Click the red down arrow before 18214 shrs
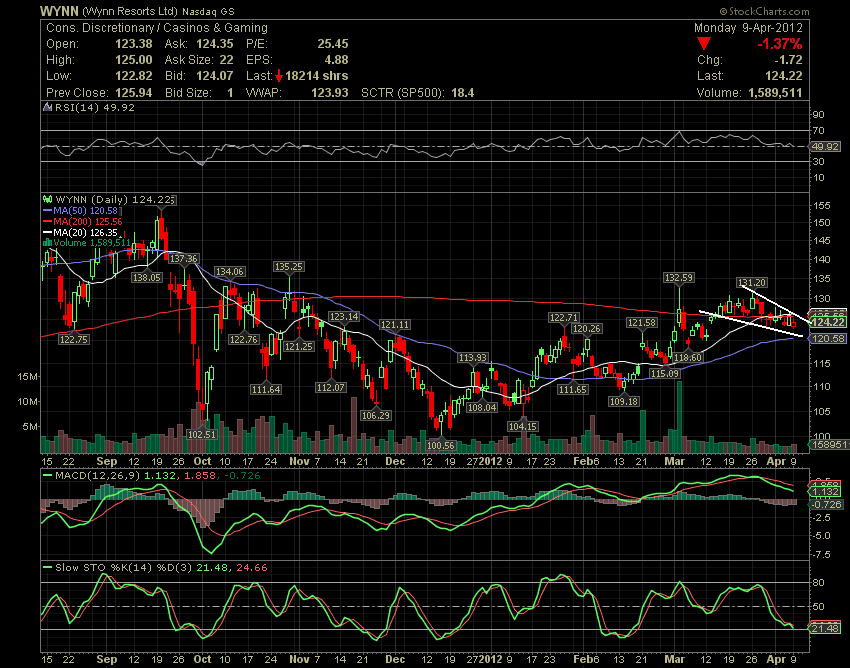 pos(279,76)
